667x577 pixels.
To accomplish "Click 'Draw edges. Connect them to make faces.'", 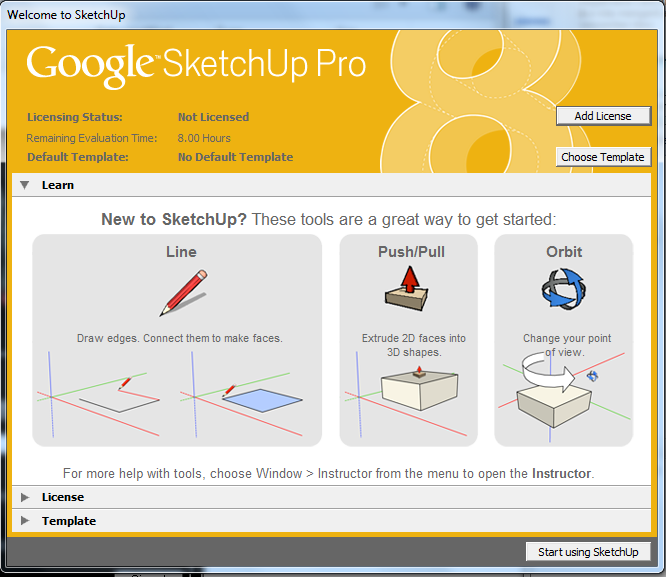I will [x=180, y=338].
